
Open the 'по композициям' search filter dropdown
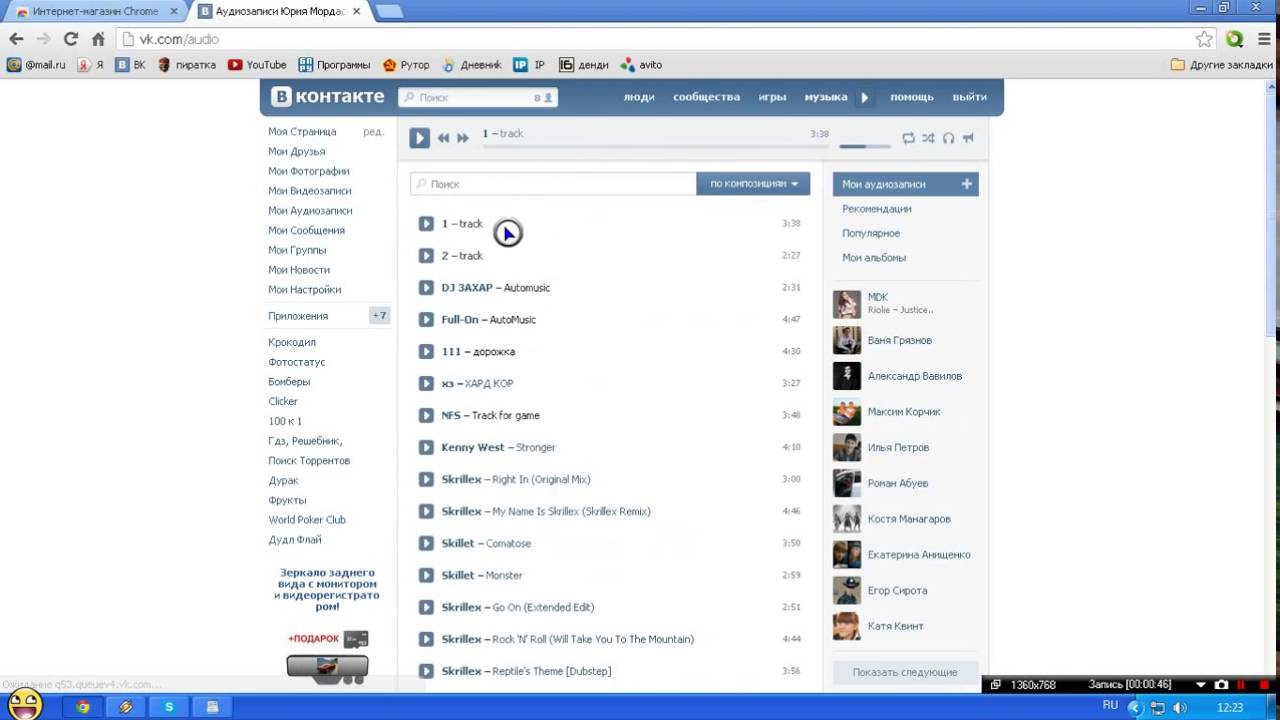(753, 184)
